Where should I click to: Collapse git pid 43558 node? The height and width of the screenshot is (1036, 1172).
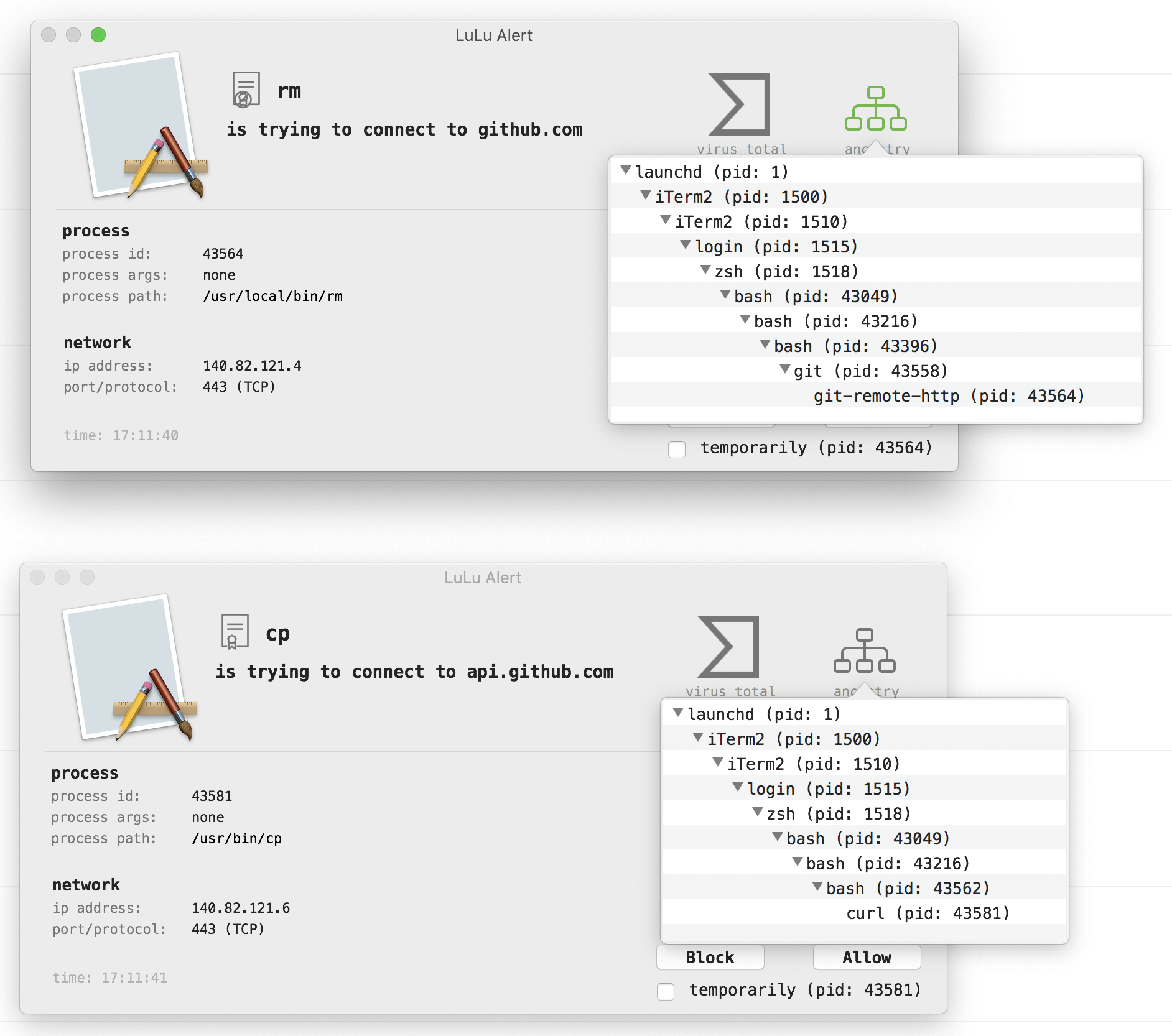(785, 369)
